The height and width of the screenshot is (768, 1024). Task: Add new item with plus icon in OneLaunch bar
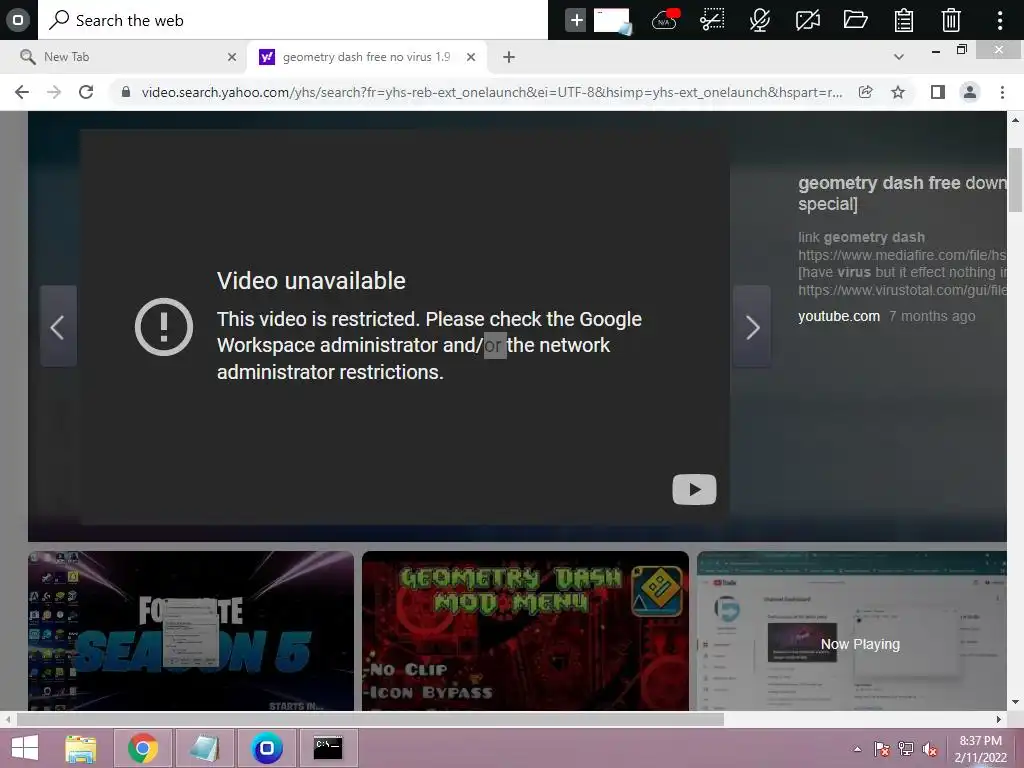576,20
